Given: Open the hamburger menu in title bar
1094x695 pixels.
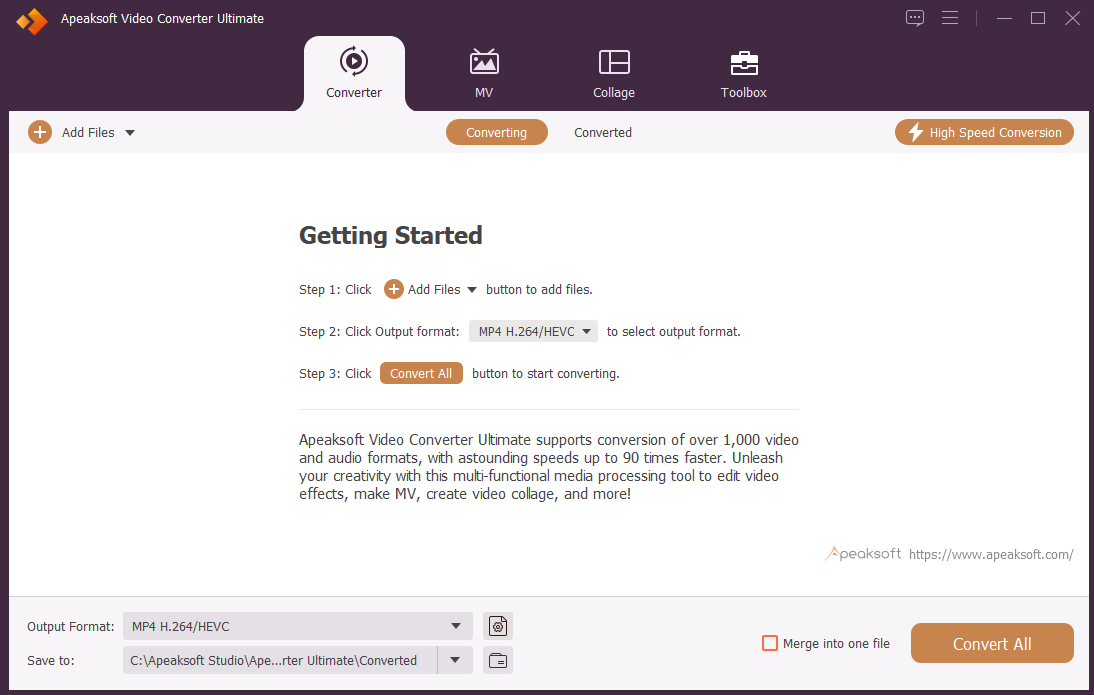Looking at the screenshot, I should (950, 18).
